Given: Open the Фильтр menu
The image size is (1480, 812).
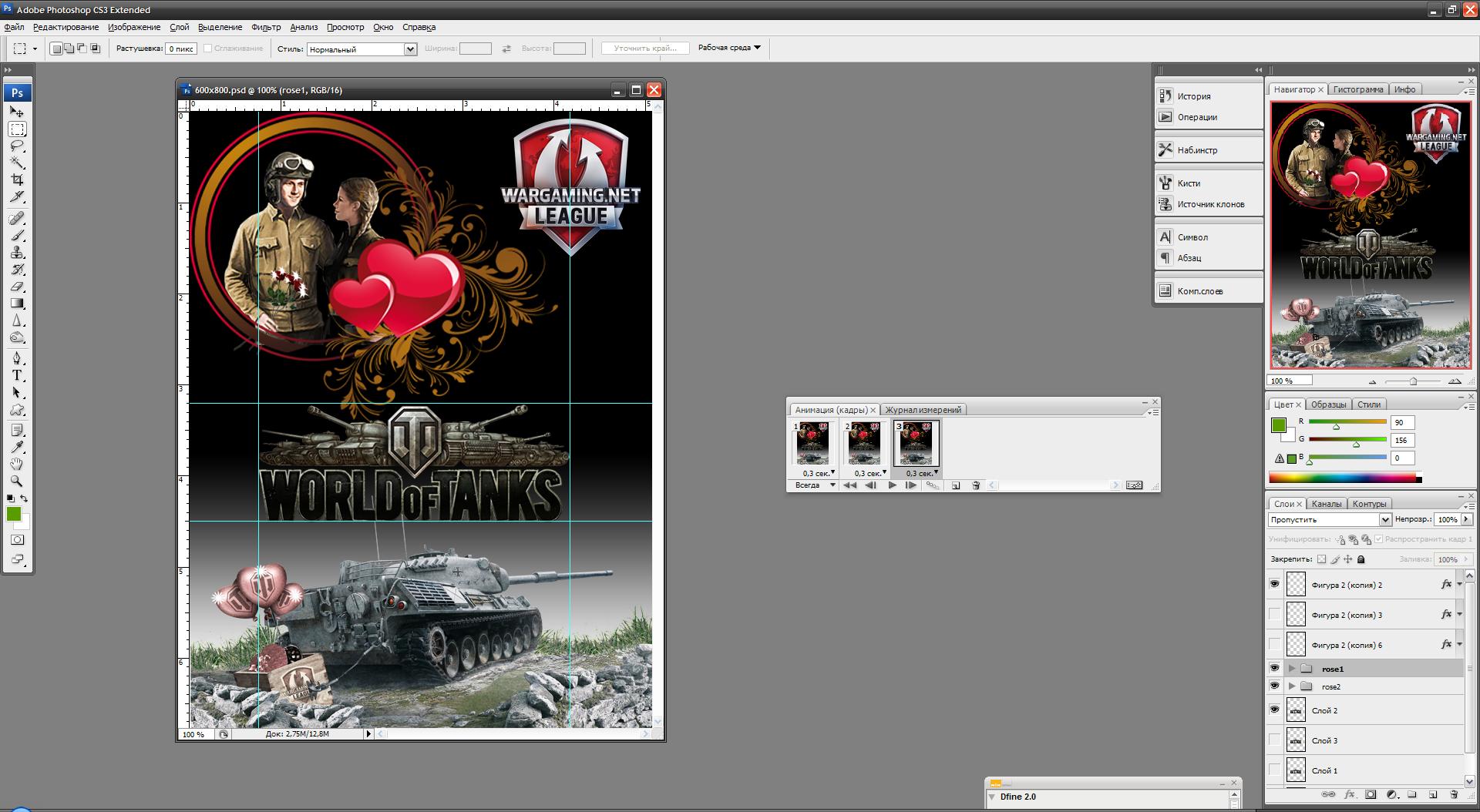Looking at the screenshot, I should click(266, 27).
